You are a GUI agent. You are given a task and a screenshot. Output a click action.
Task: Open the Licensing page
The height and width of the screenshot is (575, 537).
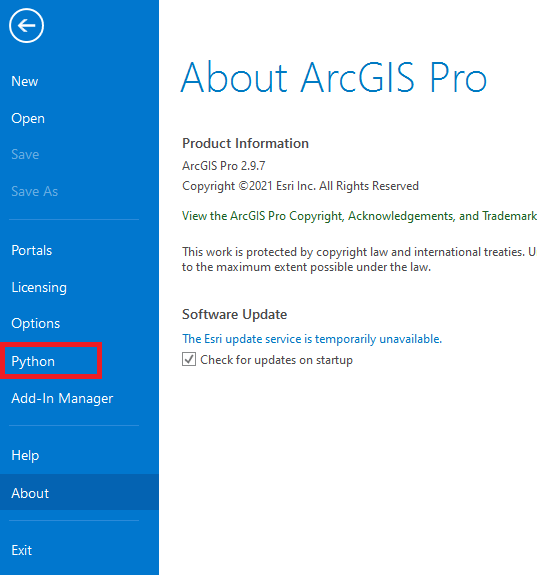39,287
